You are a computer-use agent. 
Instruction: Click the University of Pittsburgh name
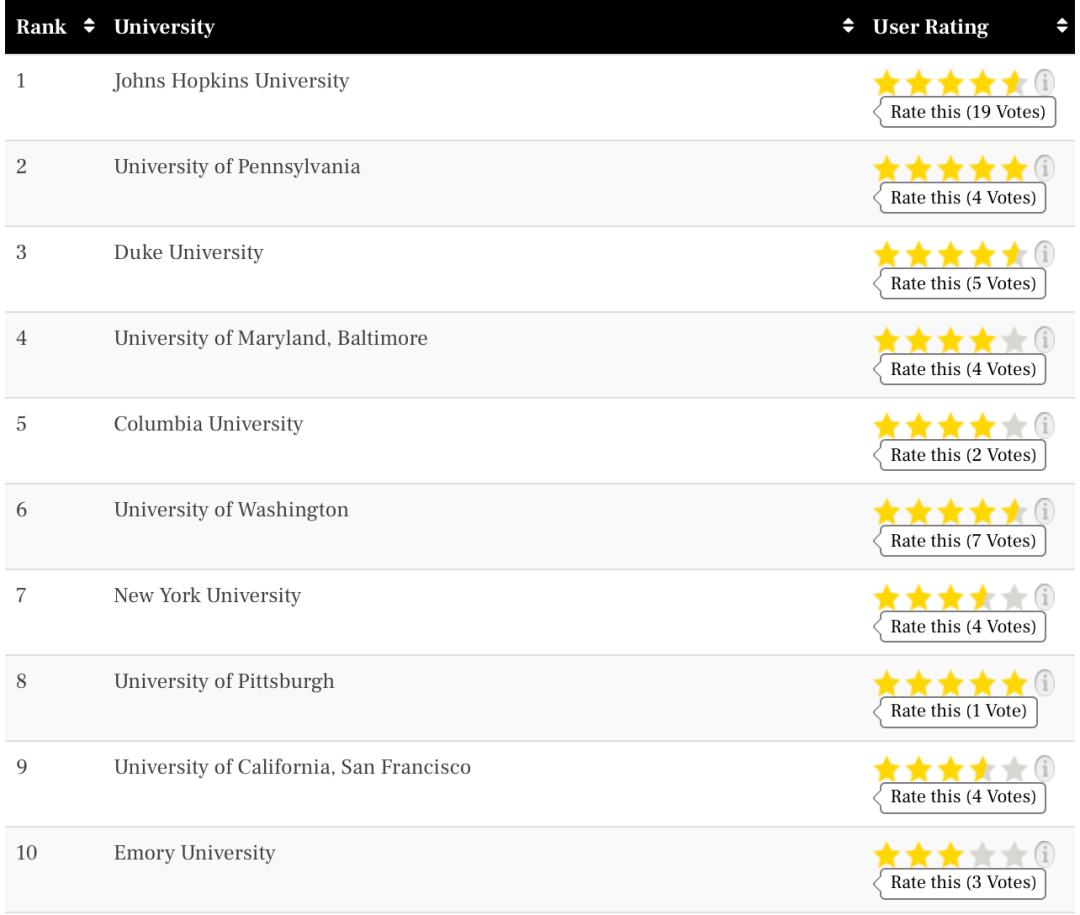(x=224, y=682)
